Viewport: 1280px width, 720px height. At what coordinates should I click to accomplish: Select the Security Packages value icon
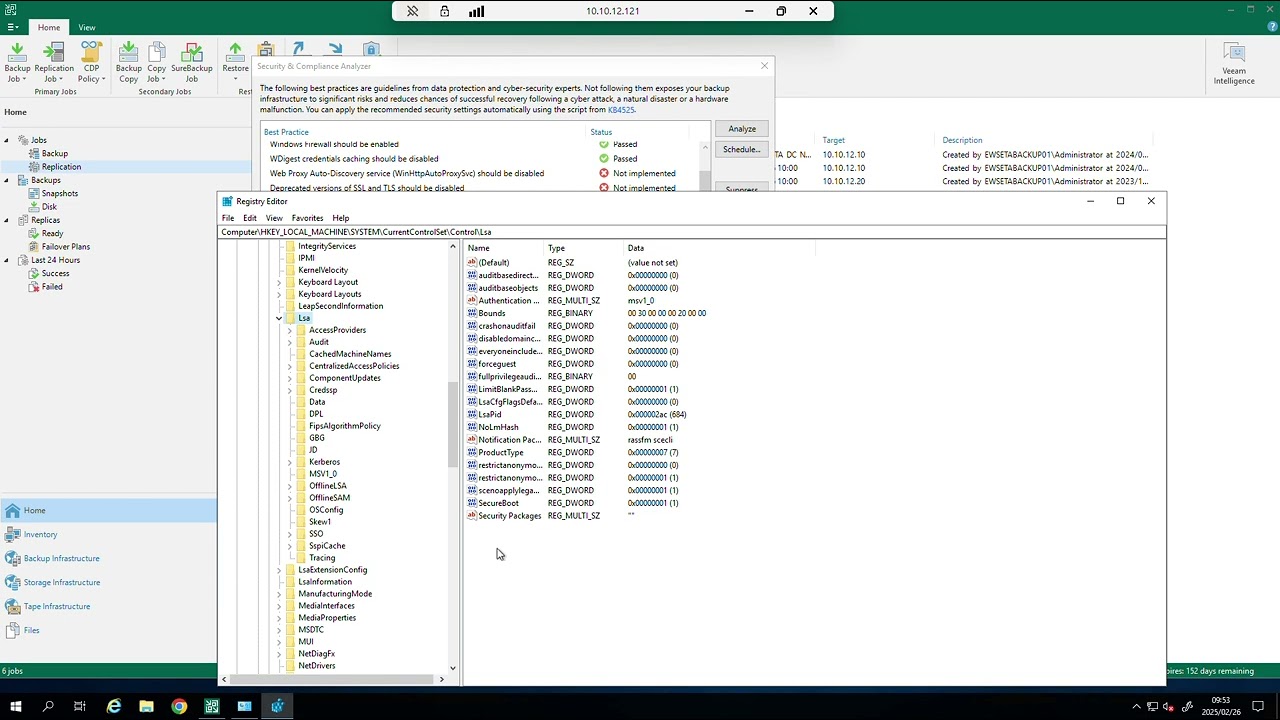472,516
